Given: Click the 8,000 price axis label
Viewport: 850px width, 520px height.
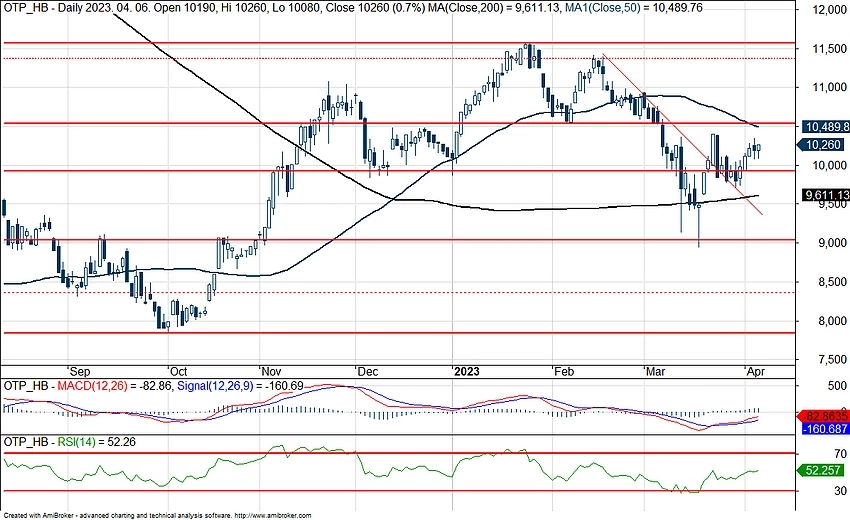Looking at the screenshot, I should 832,321.
